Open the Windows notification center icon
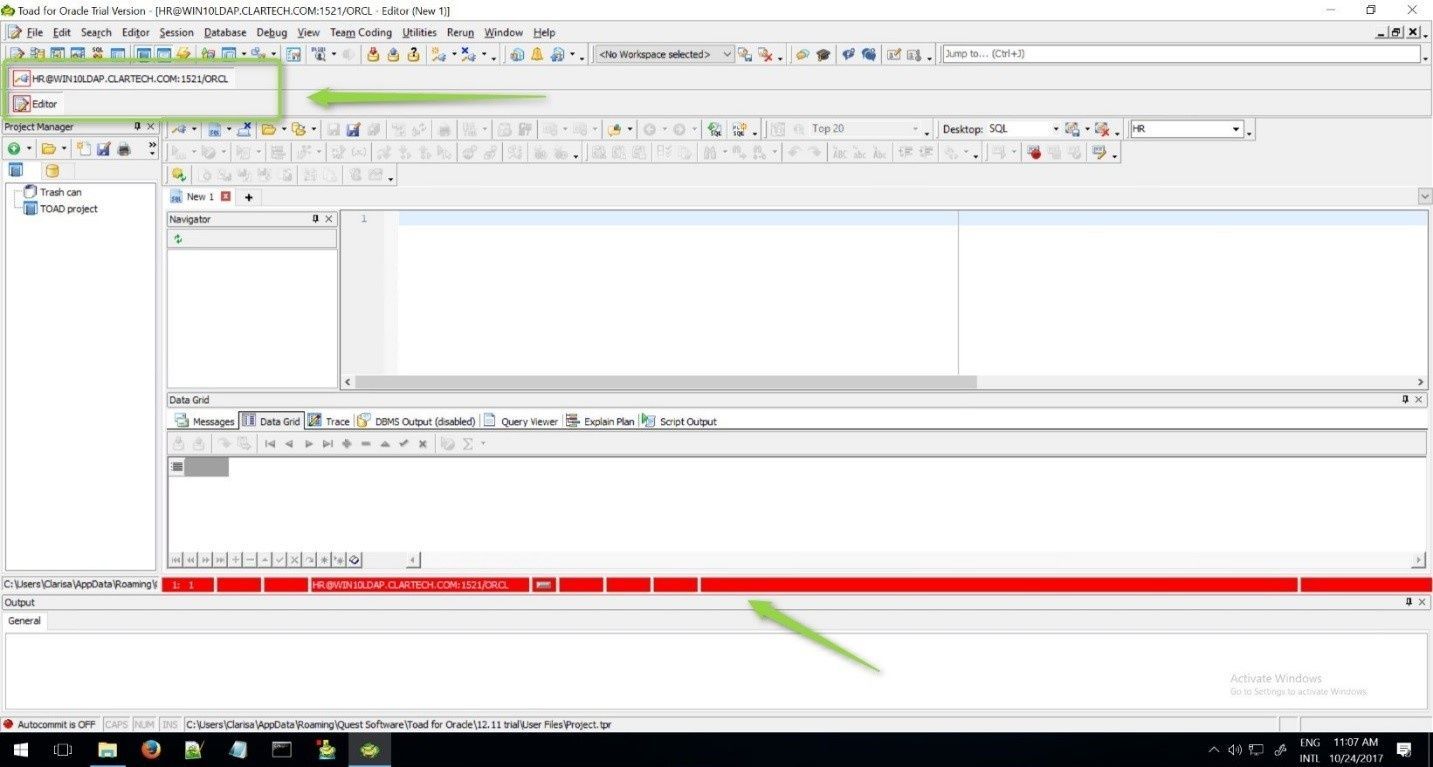This screenshot has width=1433, height=767. [x=1404, y=749]
